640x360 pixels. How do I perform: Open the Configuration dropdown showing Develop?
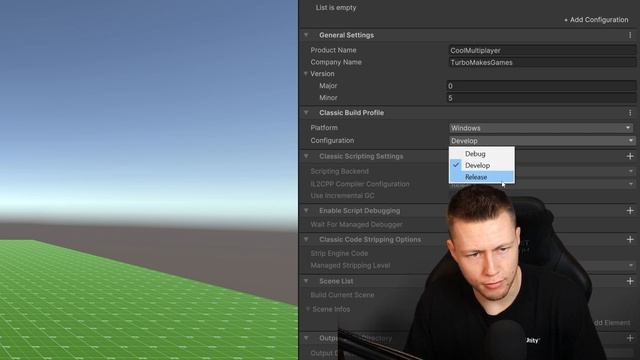542,141
